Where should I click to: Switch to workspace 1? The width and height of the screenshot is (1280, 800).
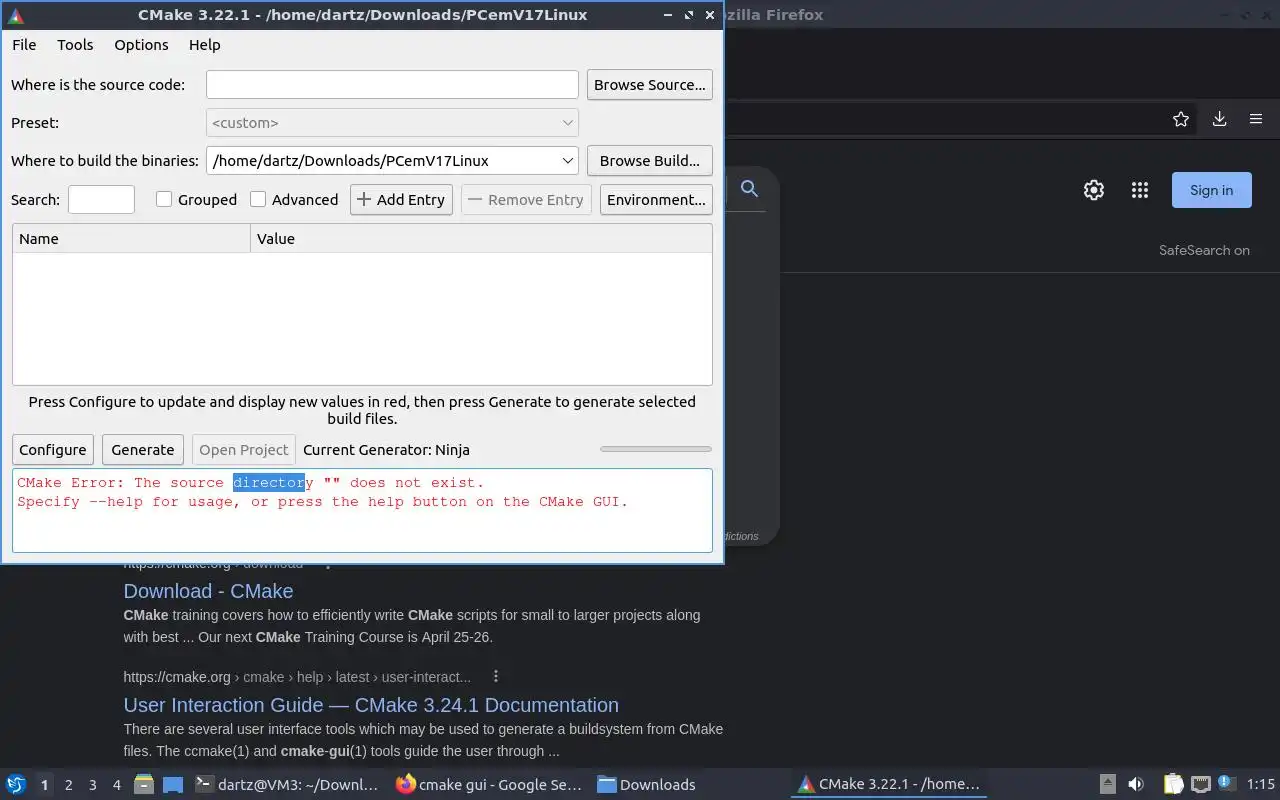tap(44, 785)
